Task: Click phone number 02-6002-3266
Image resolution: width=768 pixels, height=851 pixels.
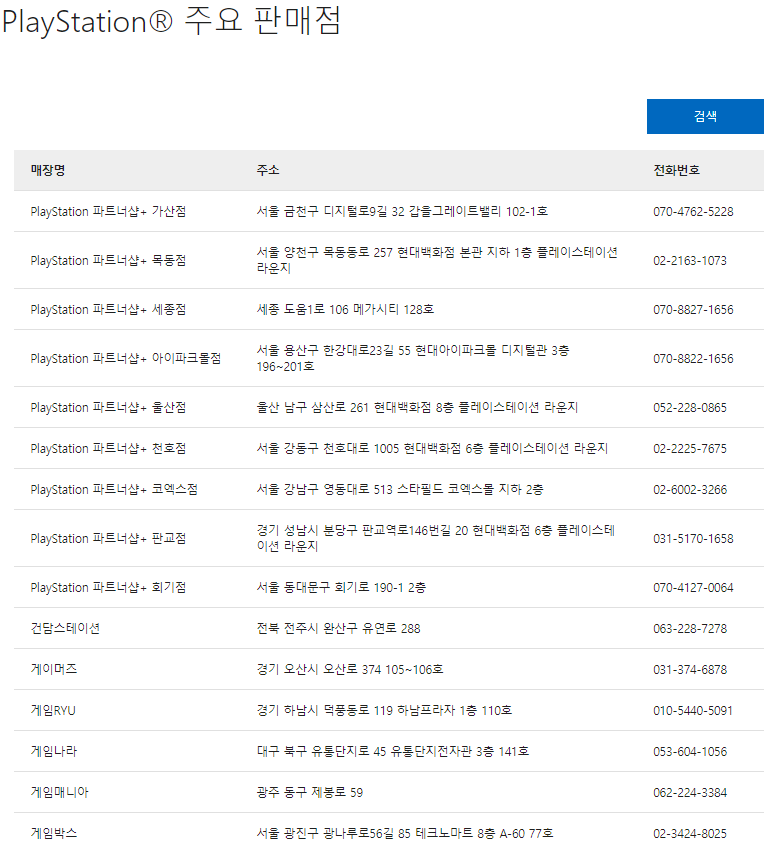Action: click(x=690, y=490)
